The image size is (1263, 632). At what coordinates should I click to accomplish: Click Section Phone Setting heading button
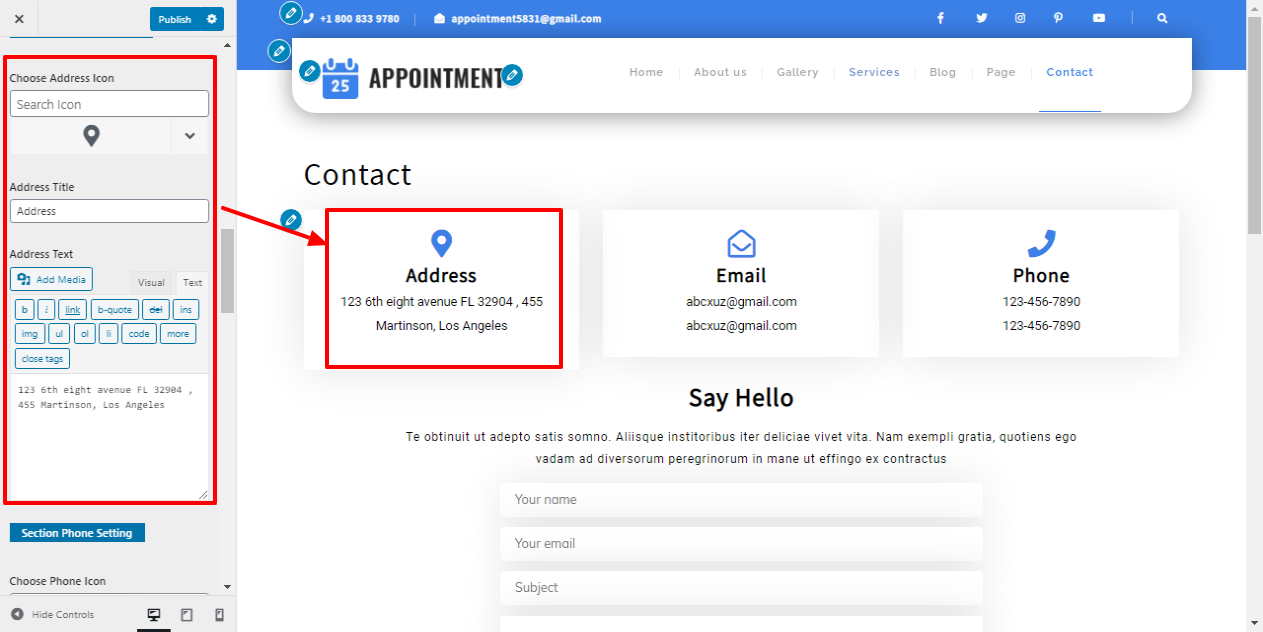click(x=77, y=533)
